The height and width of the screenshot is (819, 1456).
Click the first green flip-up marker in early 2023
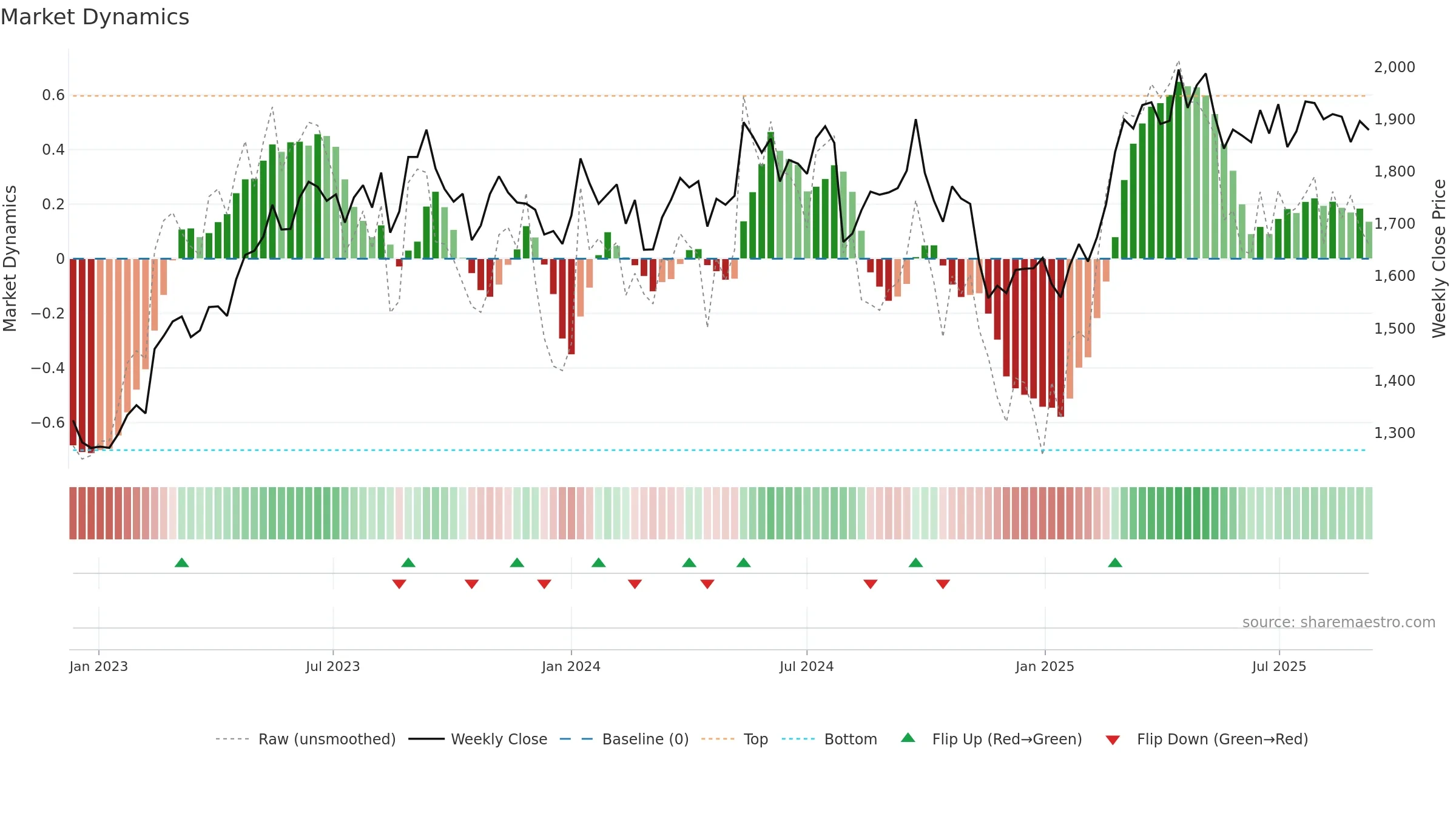[181, 562]
